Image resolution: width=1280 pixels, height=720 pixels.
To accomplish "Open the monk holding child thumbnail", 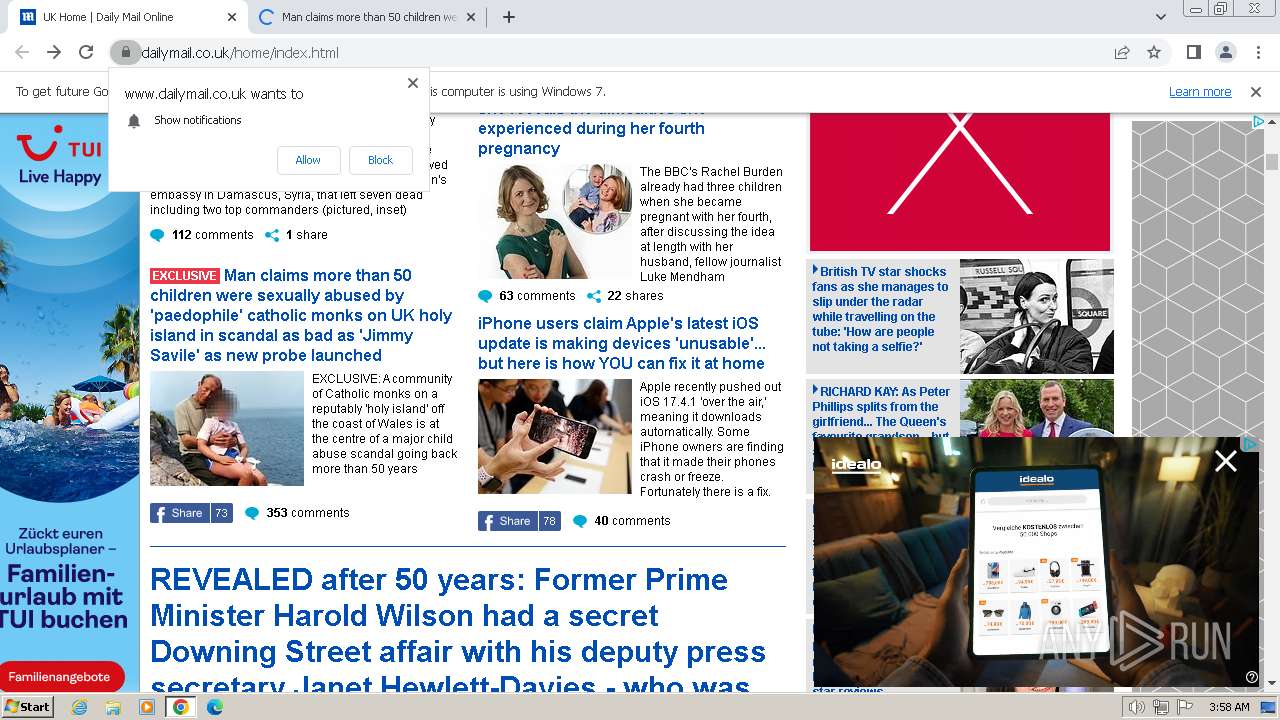I will 227,429.
